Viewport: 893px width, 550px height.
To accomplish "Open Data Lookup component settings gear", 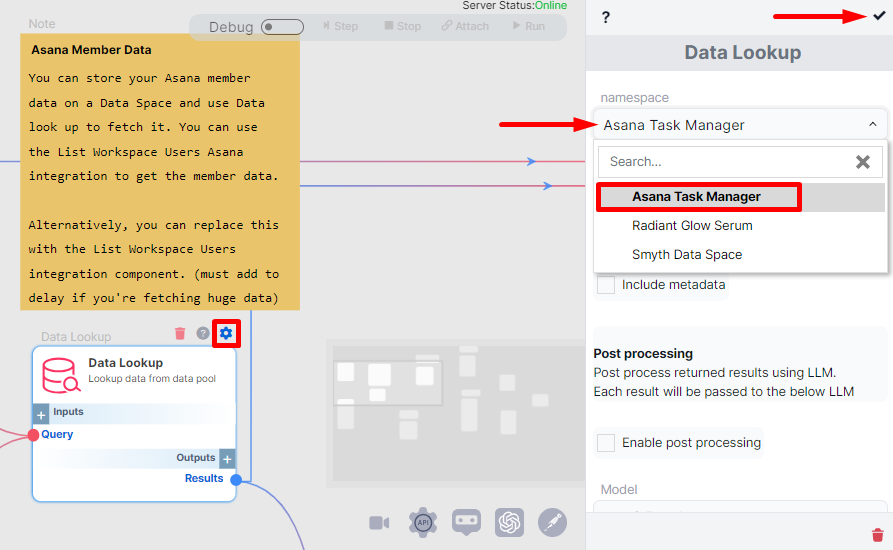I will tap(226, 333).
